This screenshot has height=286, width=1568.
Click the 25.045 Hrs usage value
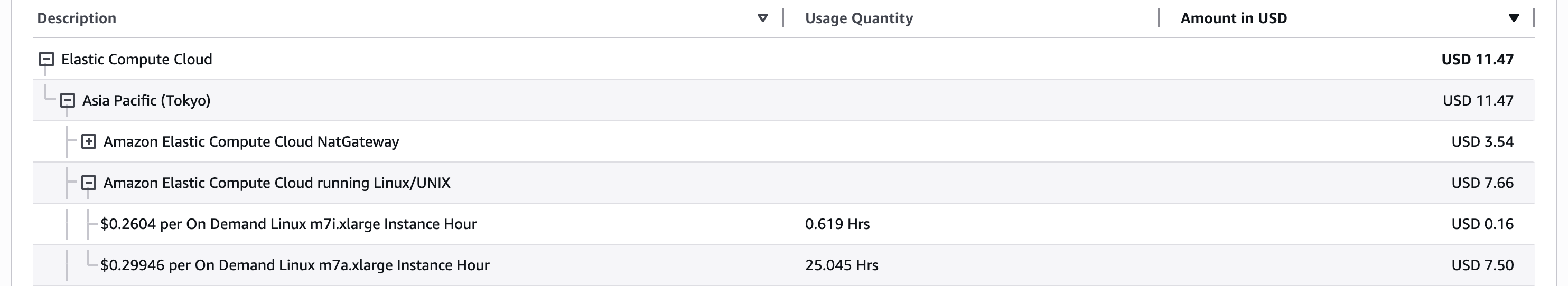(841, 265)
